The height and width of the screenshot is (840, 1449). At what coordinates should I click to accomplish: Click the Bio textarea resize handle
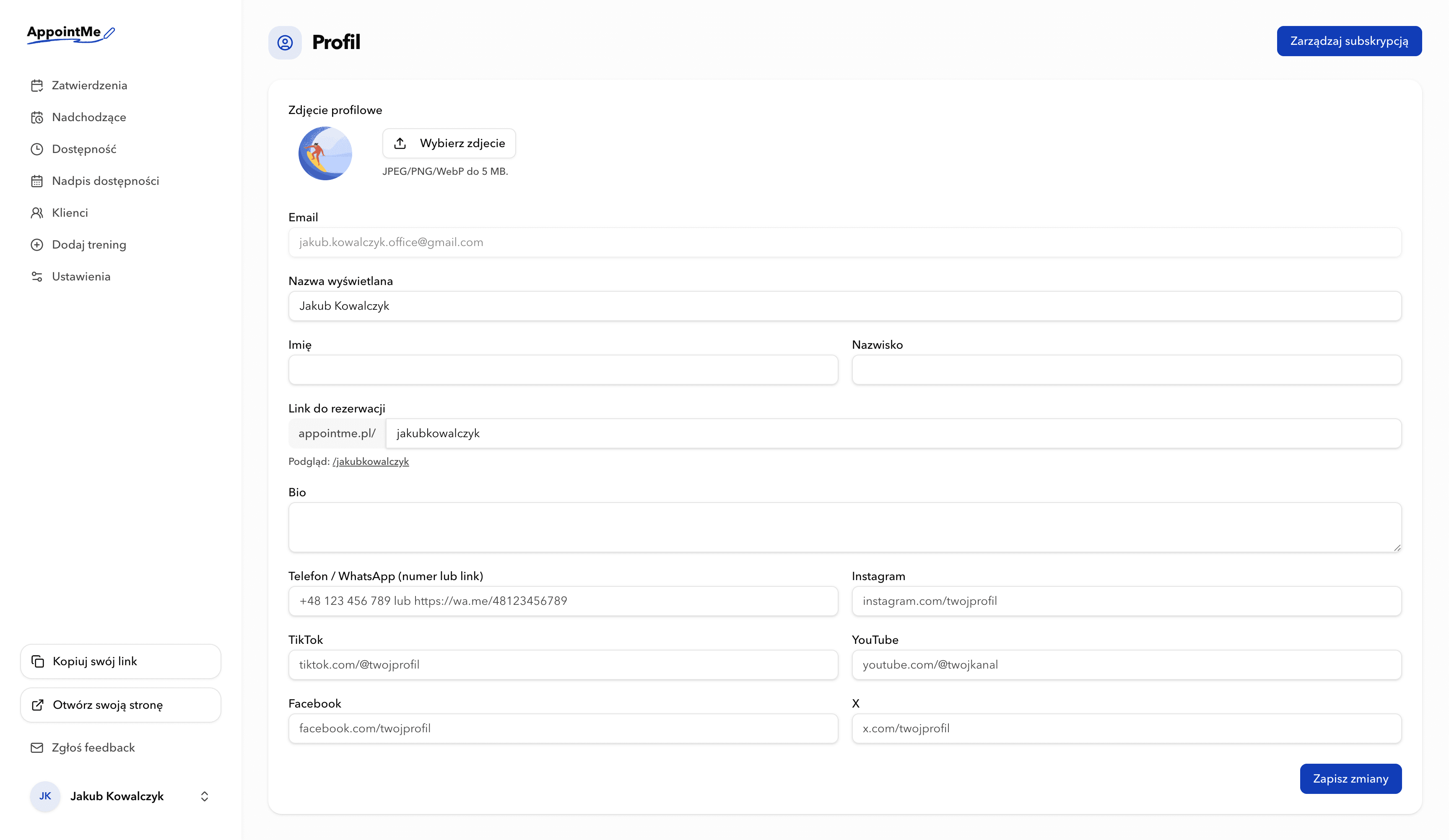point(1397,548)
